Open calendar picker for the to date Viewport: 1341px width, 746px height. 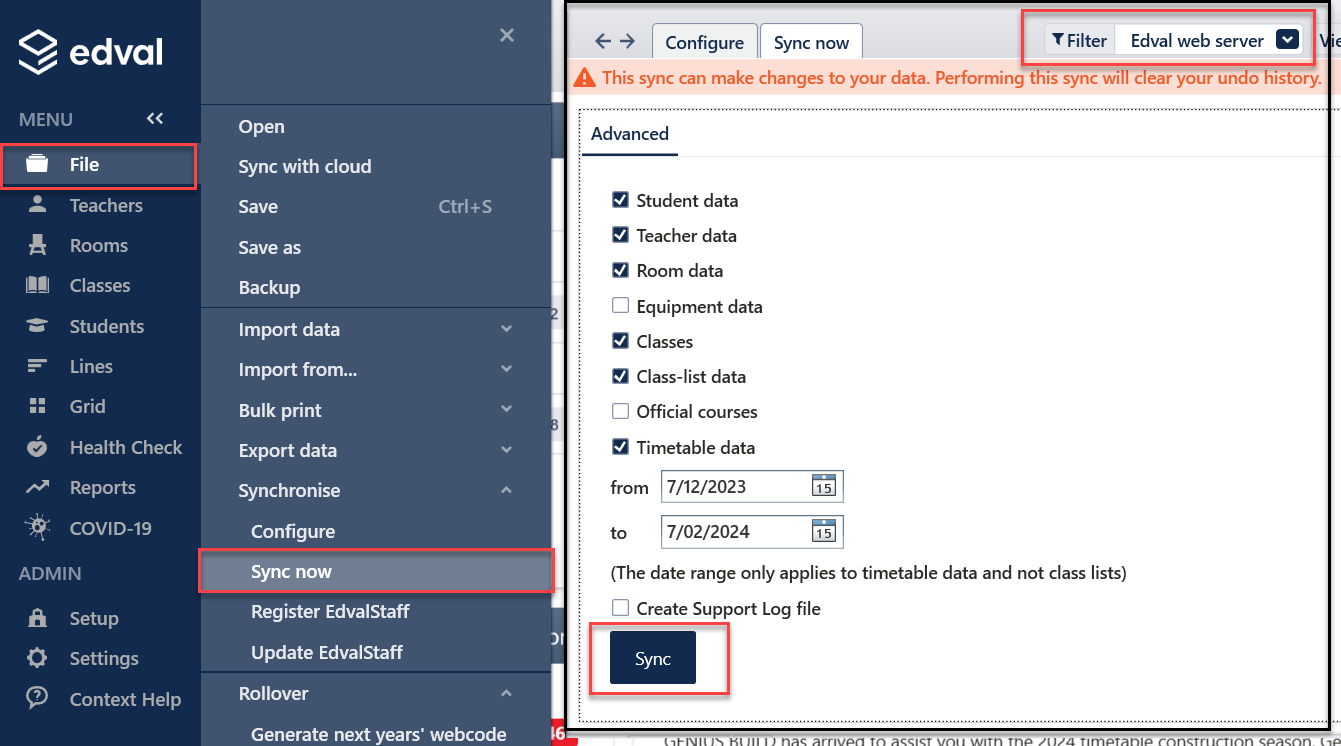pos(823,532)
